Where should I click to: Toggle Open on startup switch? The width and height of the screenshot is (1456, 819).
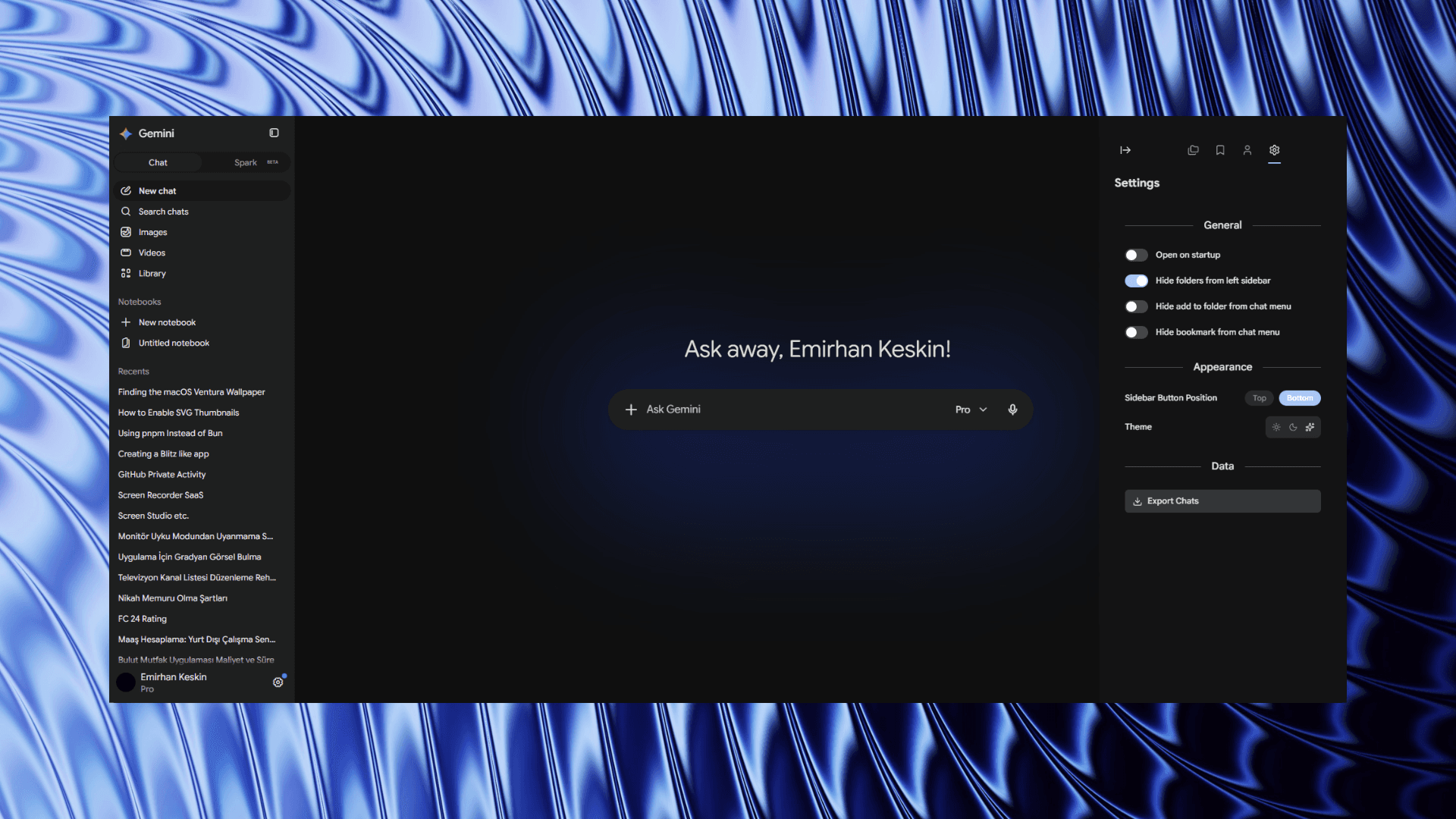tap(1136, 255)
